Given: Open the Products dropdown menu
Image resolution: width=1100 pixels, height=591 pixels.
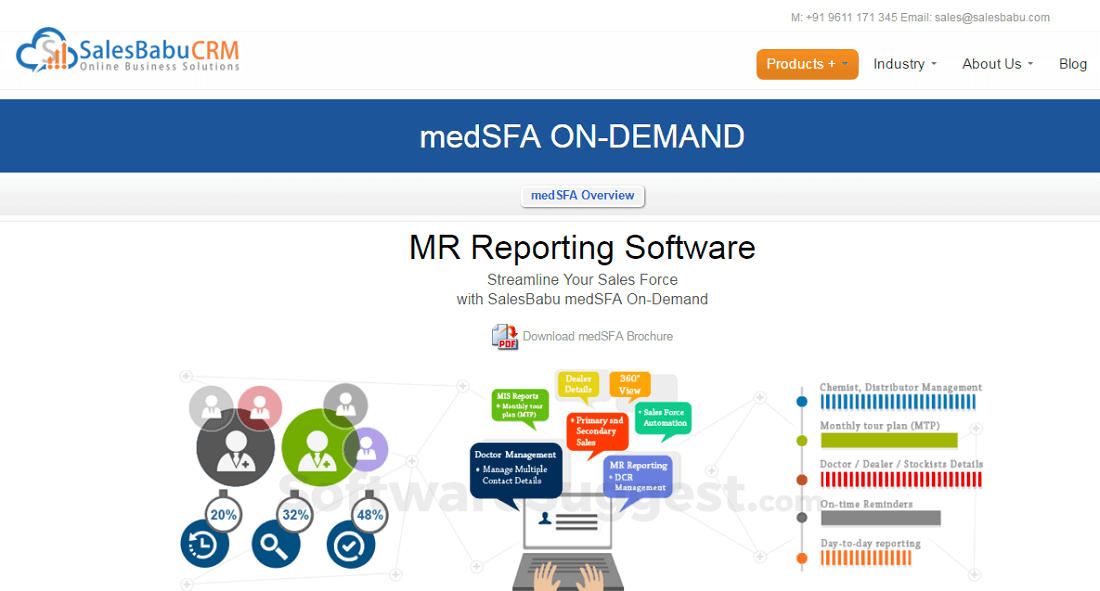Looking at the screenshot, I should pos(807,63).
